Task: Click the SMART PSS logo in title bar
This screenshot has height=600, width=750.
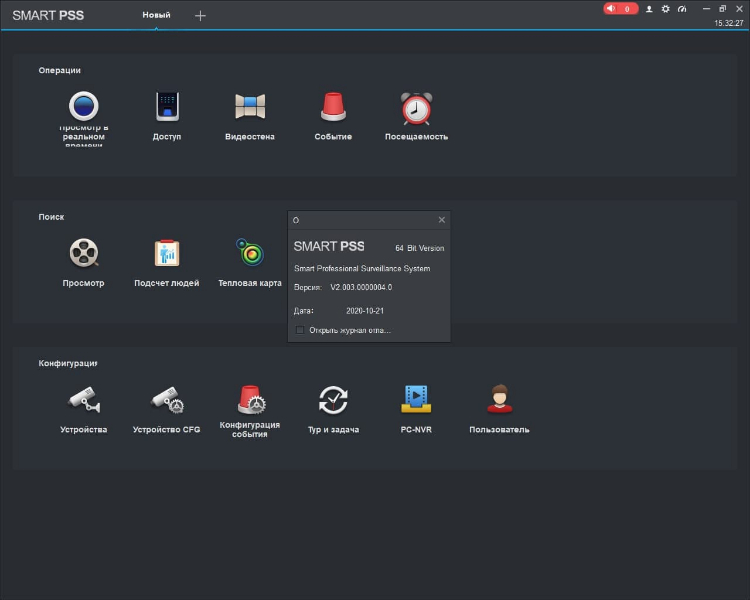Action: tap(48, 15)
